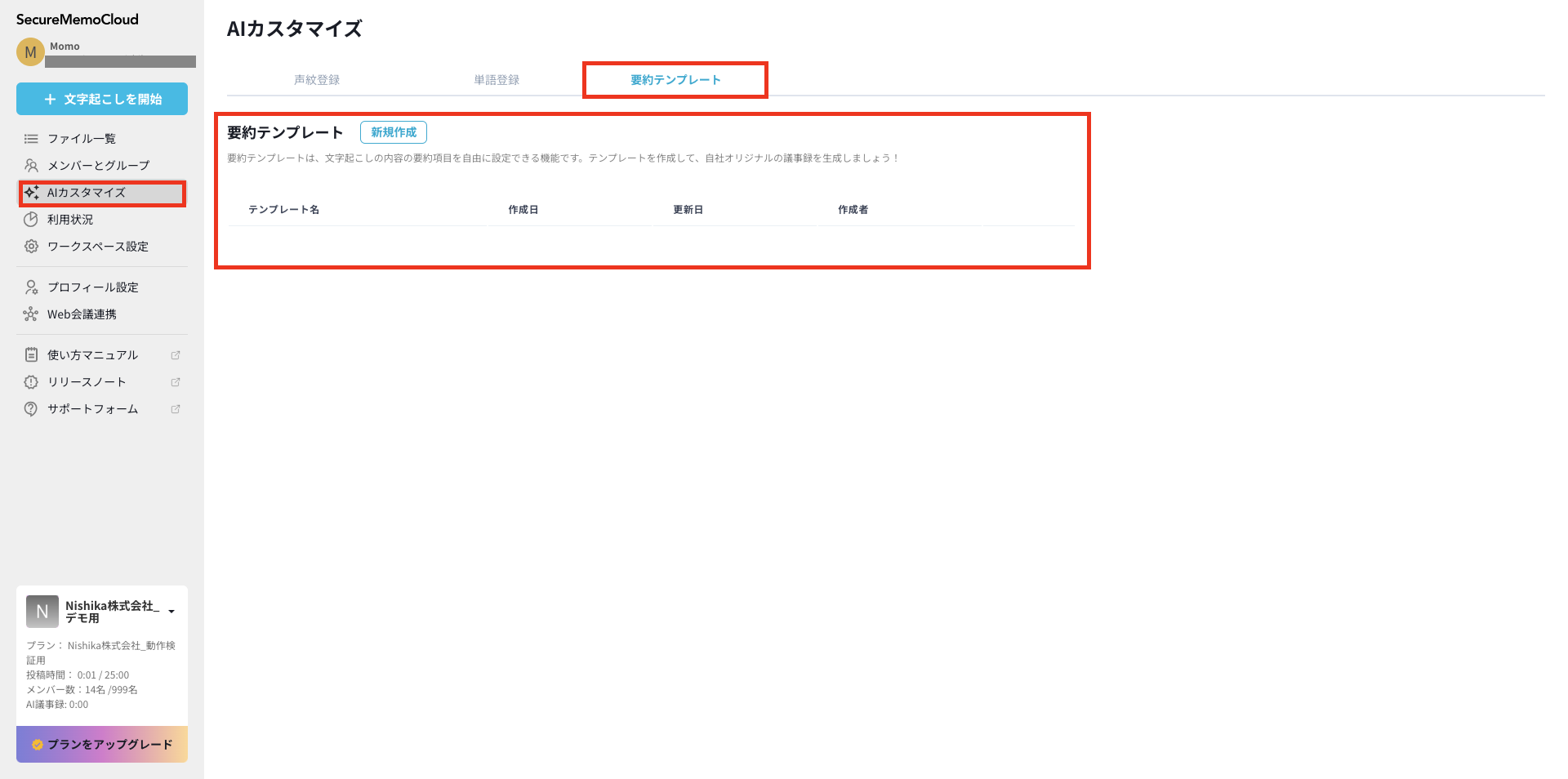Click the Nishika workspace N thumbnail
The image size is (1568, 779).
42,612
